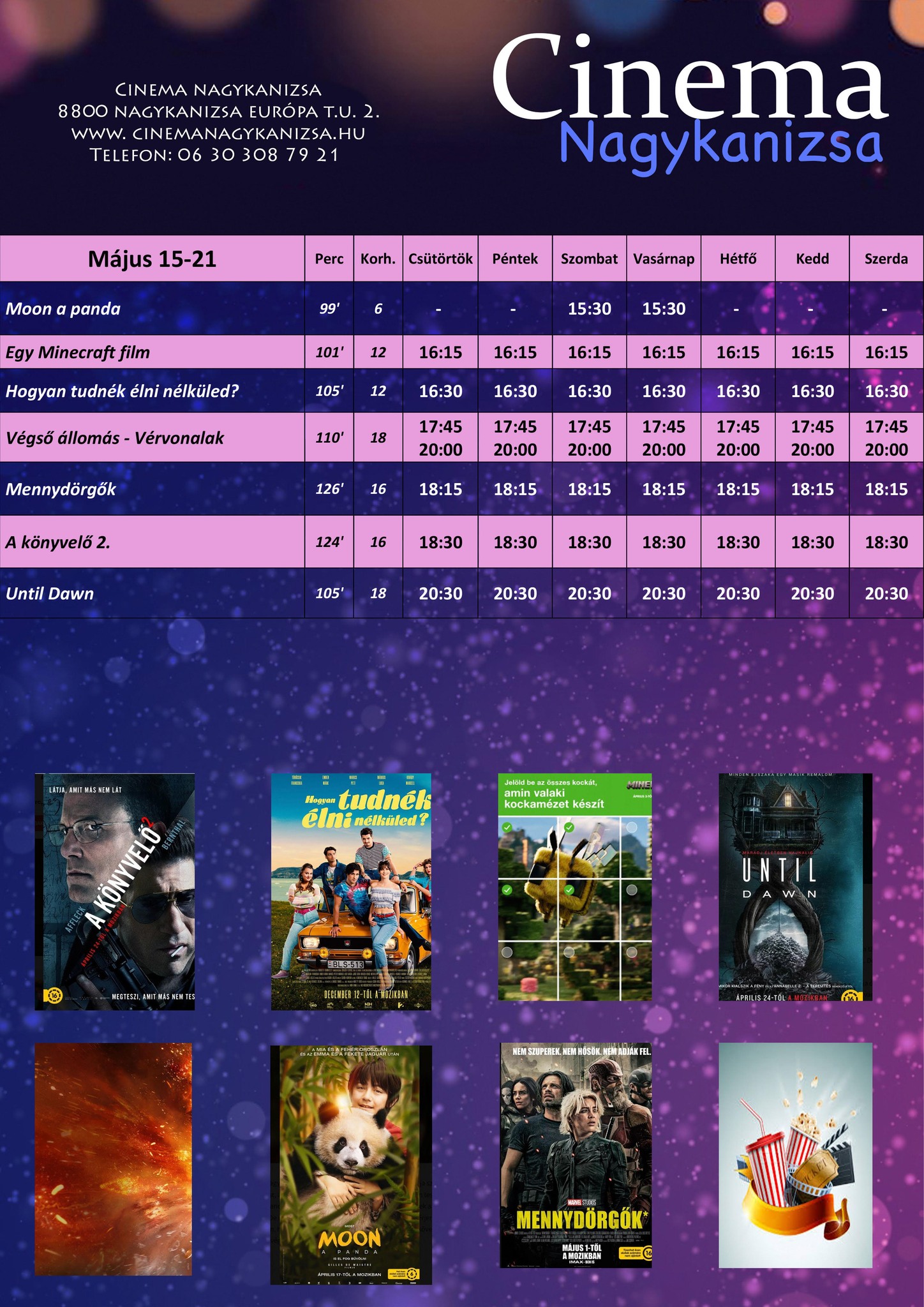Click the Hétfő column header
The height and width of the screenshot is (1307, 924).
pos(738,258)
